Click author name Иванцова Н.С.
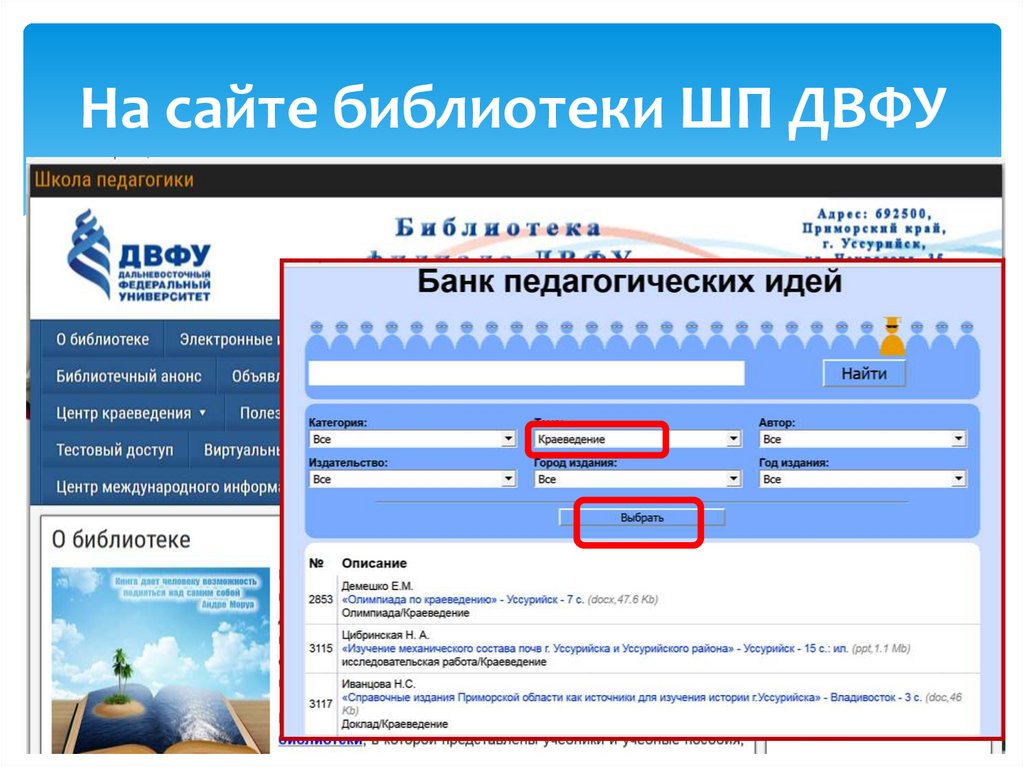Image resolution: width=1024 pixels, height=767 pixels. [378, 683]
